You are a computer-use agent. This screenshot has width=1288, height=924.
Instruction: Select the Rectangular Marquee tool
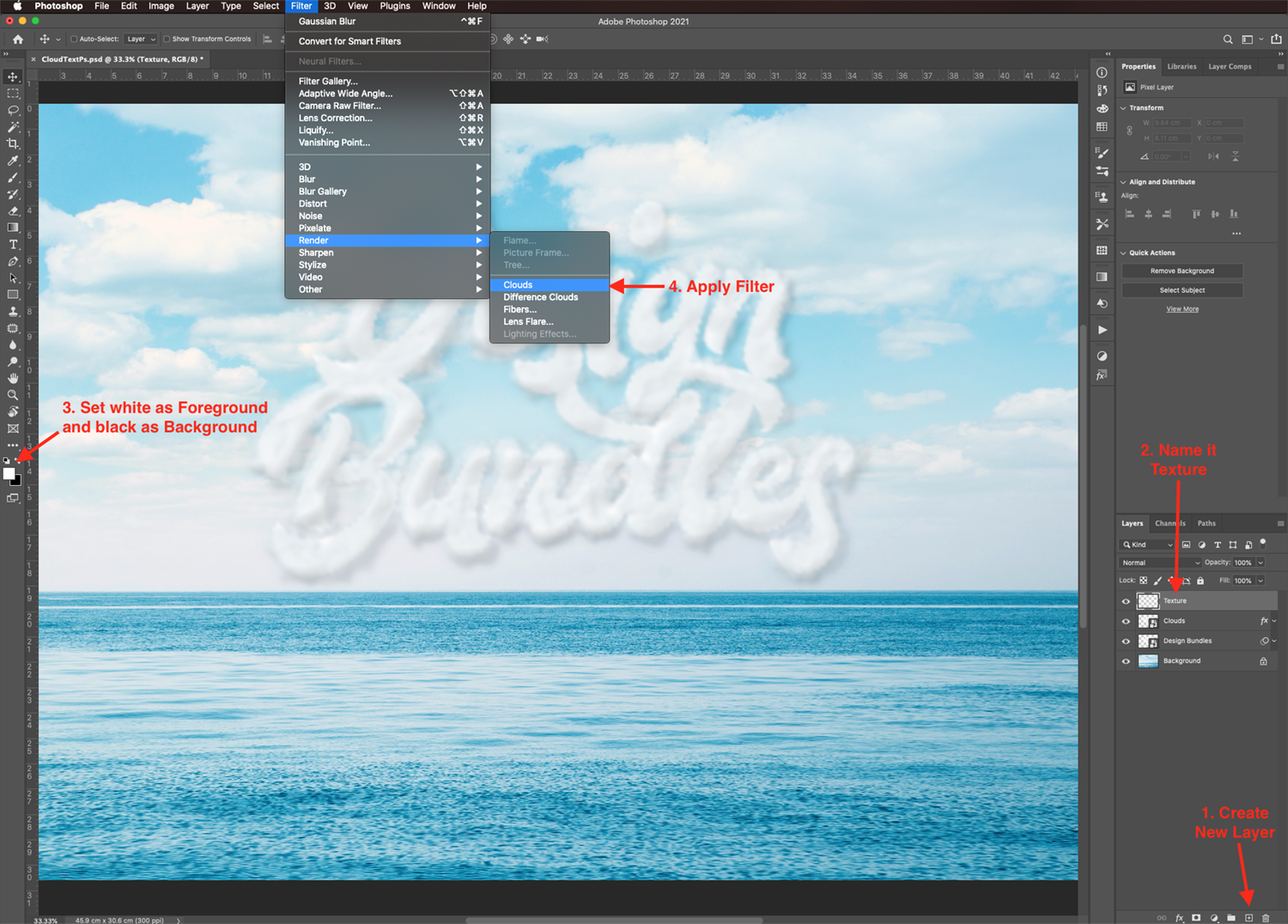click(13, 94)
